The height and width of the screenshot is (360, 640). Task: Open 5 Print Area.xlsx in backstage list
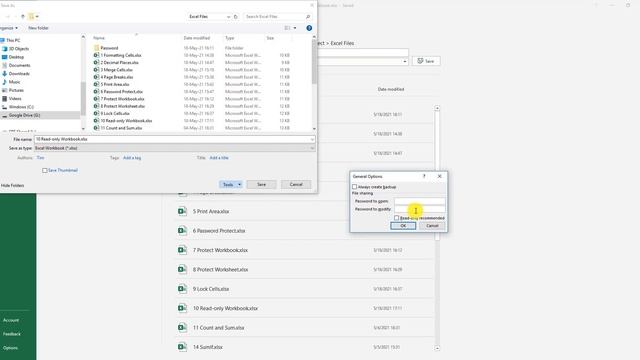tap(211, 211)
